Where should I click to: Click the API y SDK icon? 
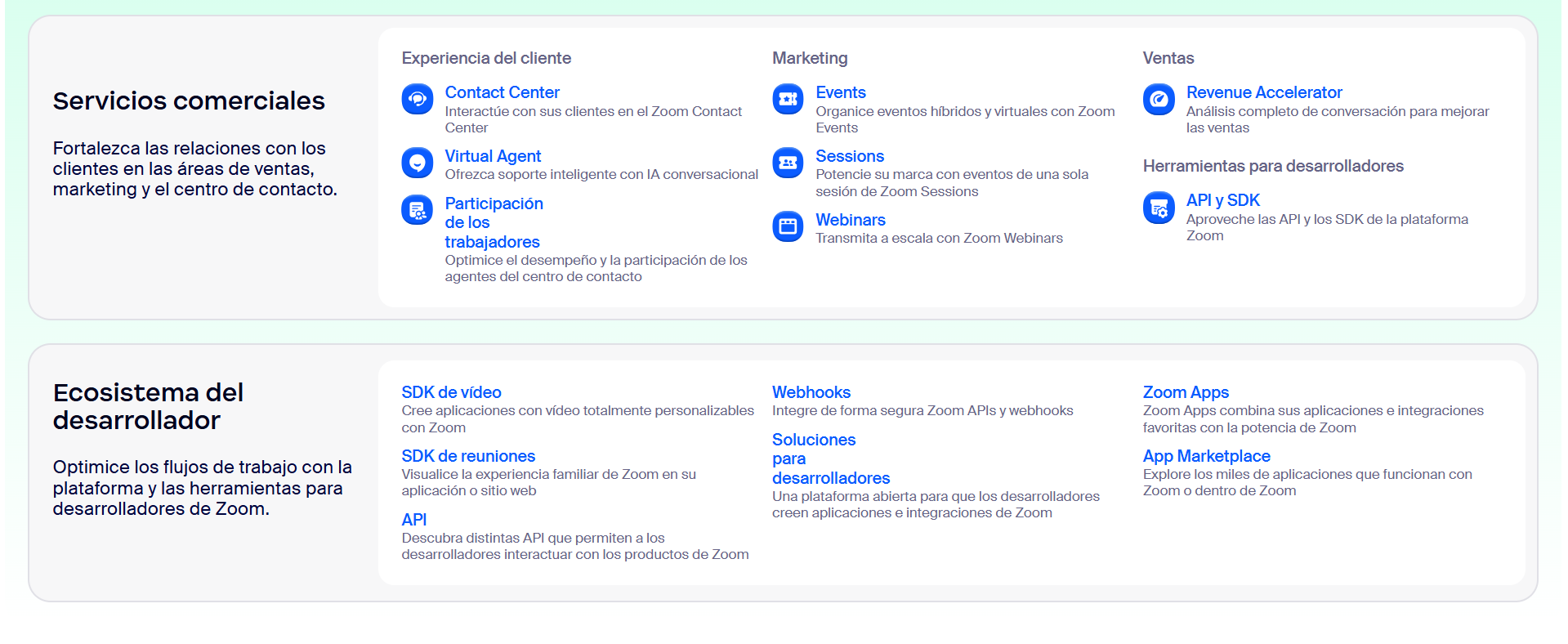(x=1159, y=208)
